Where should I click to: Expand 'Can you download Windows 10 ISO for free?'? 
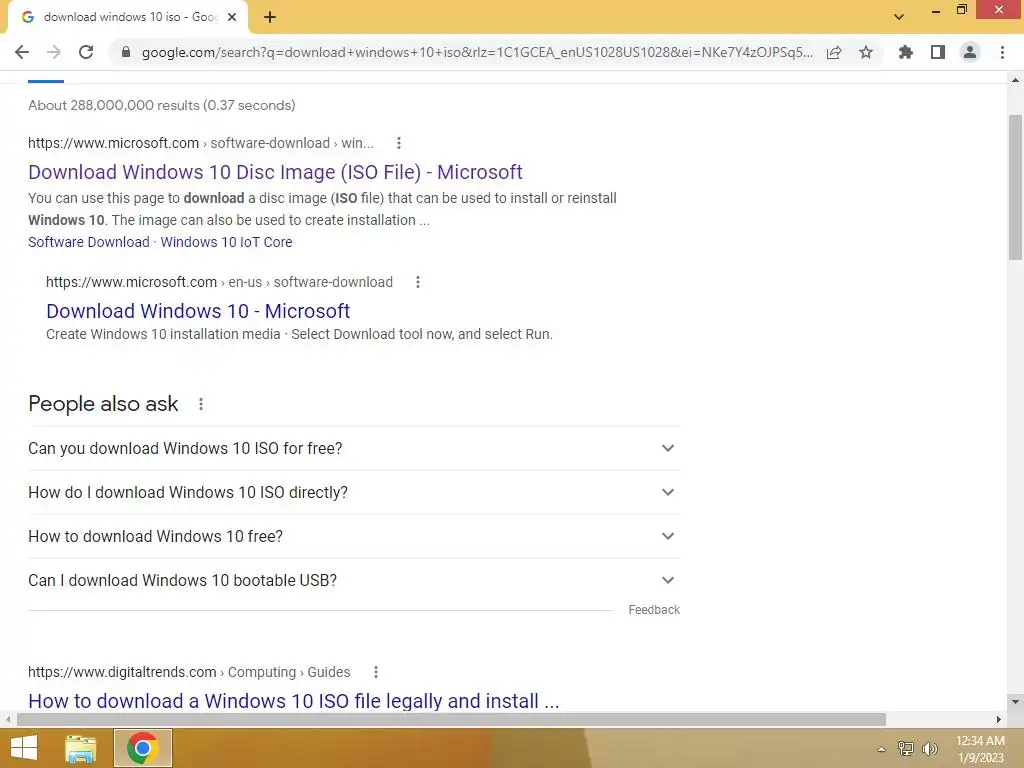354,449
